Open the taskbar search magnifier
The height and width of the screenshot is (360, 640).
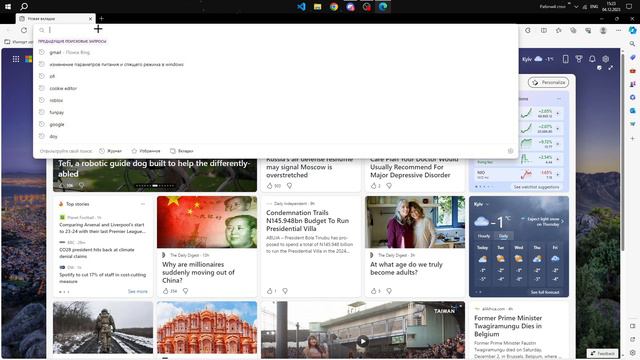[24, 7]
